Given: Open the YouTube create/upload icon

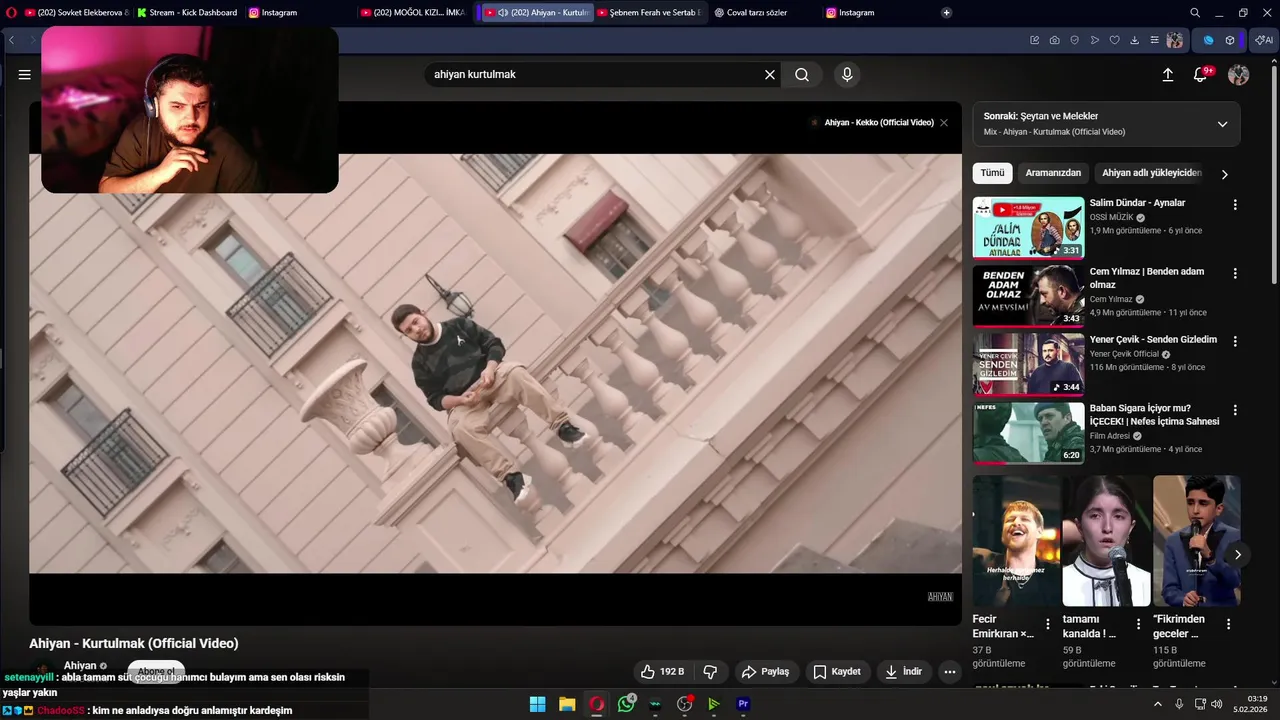Looking at the screenshot, I should (x=1168, y=75).
